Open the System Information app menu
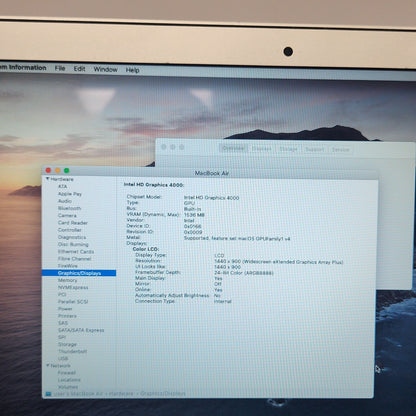This screenshot has height=416, width=416. click(x=23, y=67)
